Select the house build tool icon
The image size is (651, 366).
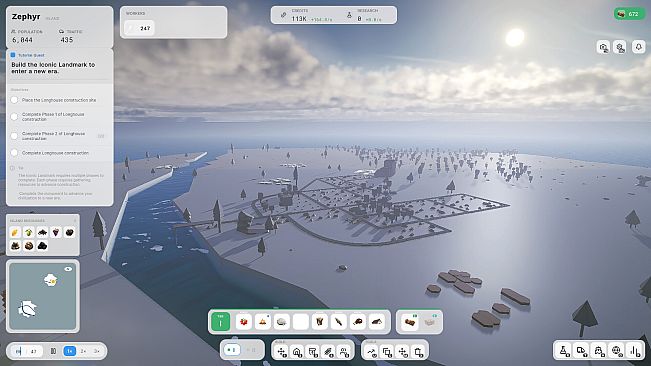pos(297,352)
